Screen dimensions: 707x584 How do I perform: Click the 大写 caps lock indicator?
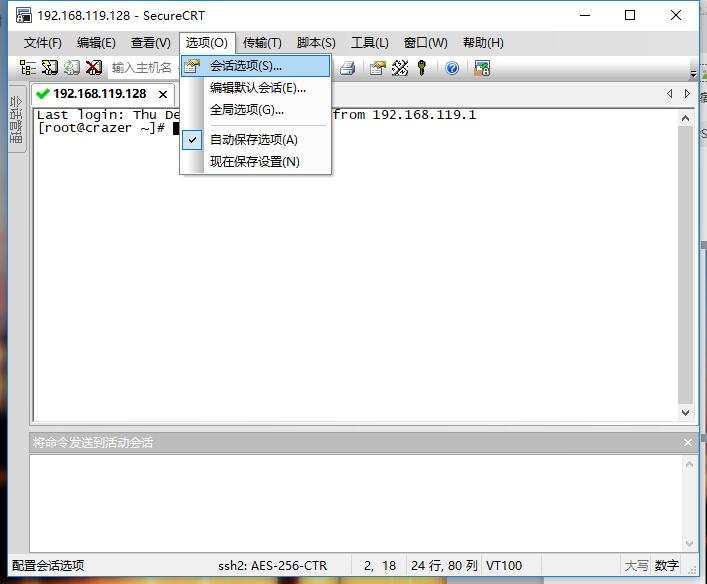coord(636,566)
